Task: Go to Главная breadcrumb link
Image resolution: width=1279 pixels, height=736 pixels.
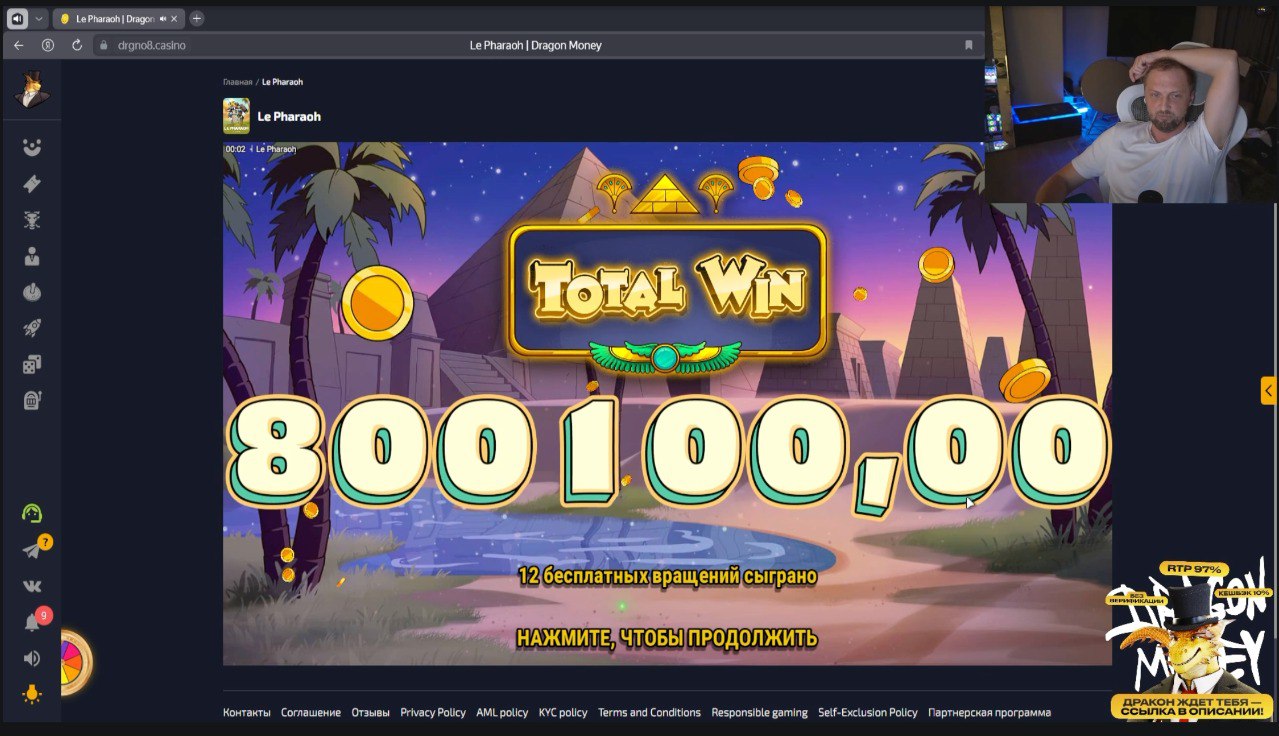Action: 237,82
